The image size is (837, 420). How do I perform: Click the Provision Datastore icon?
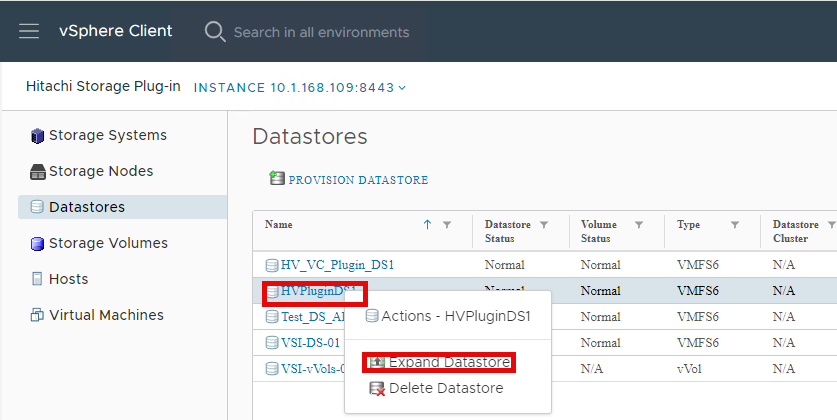click(277, 179)
